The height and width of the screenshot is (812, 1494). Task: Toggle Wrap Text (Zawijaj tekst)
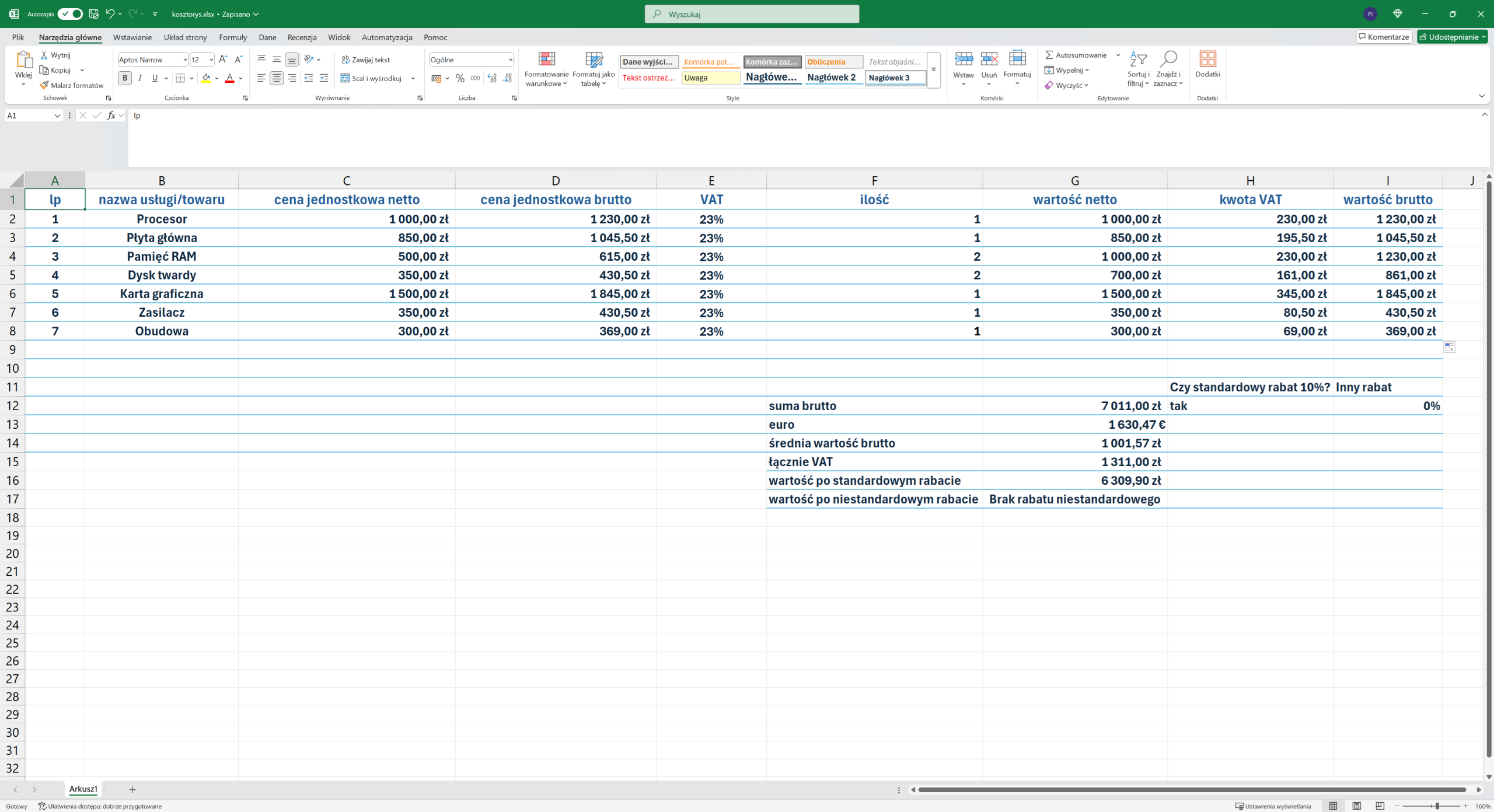[365, 60]
